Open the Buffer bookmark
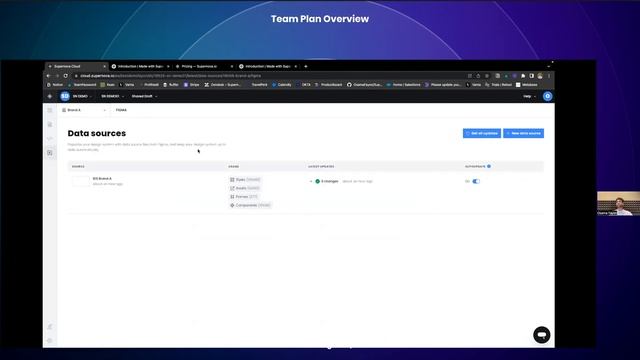The image size is (640, 360). pos(171,85)
